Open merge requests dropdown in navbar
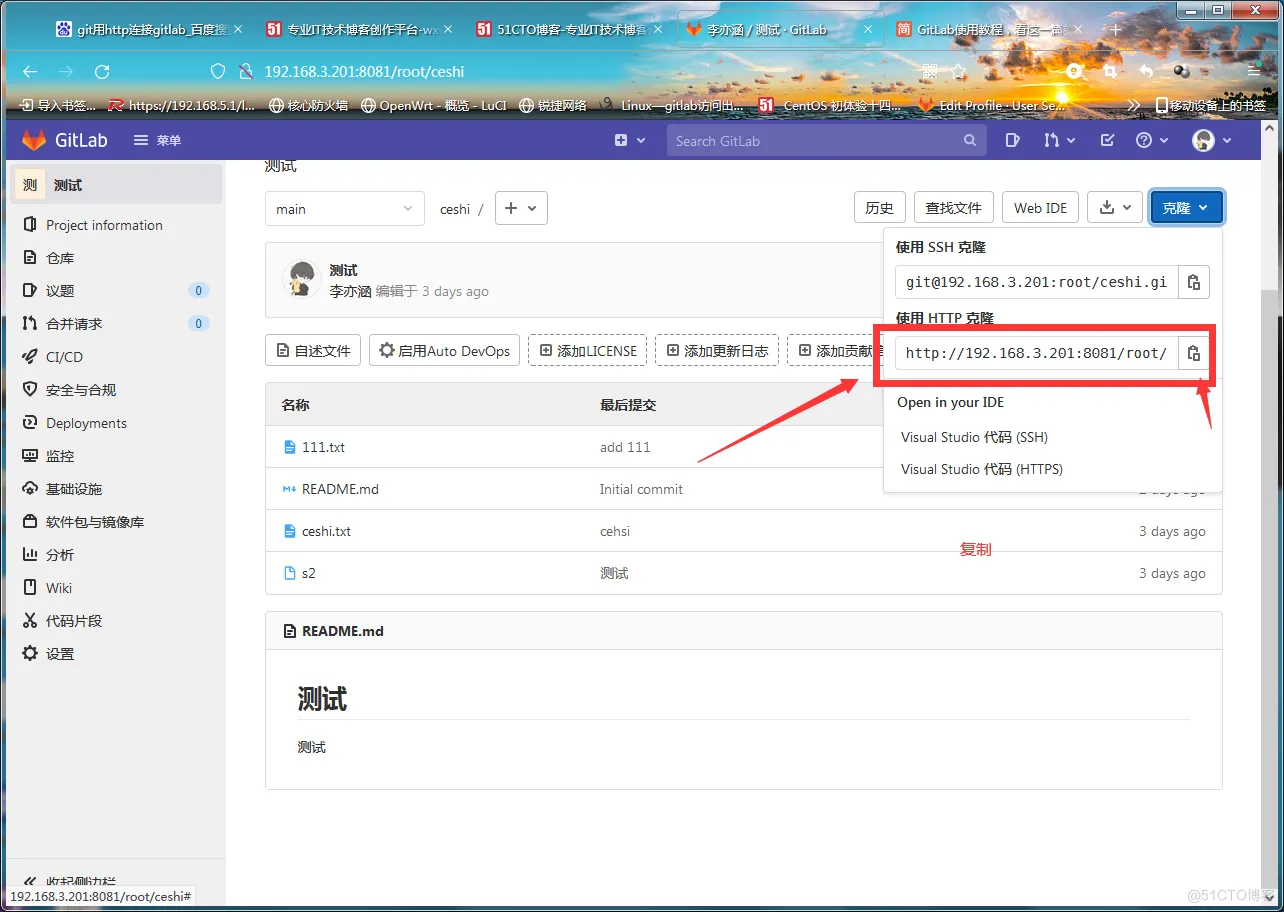 click(x=1059, y=141)
